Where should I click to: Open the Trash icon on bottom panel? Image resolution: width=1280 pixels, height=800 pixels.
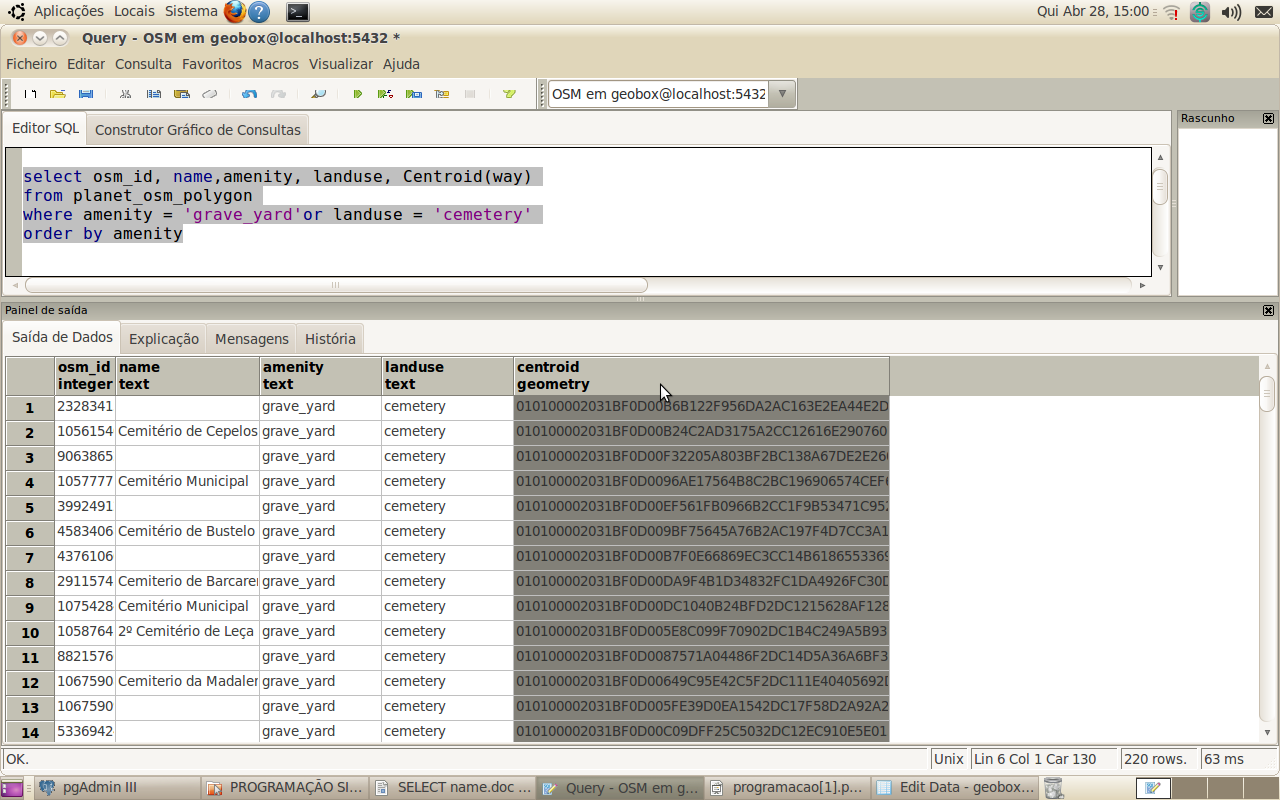(x=1053, y=788)
